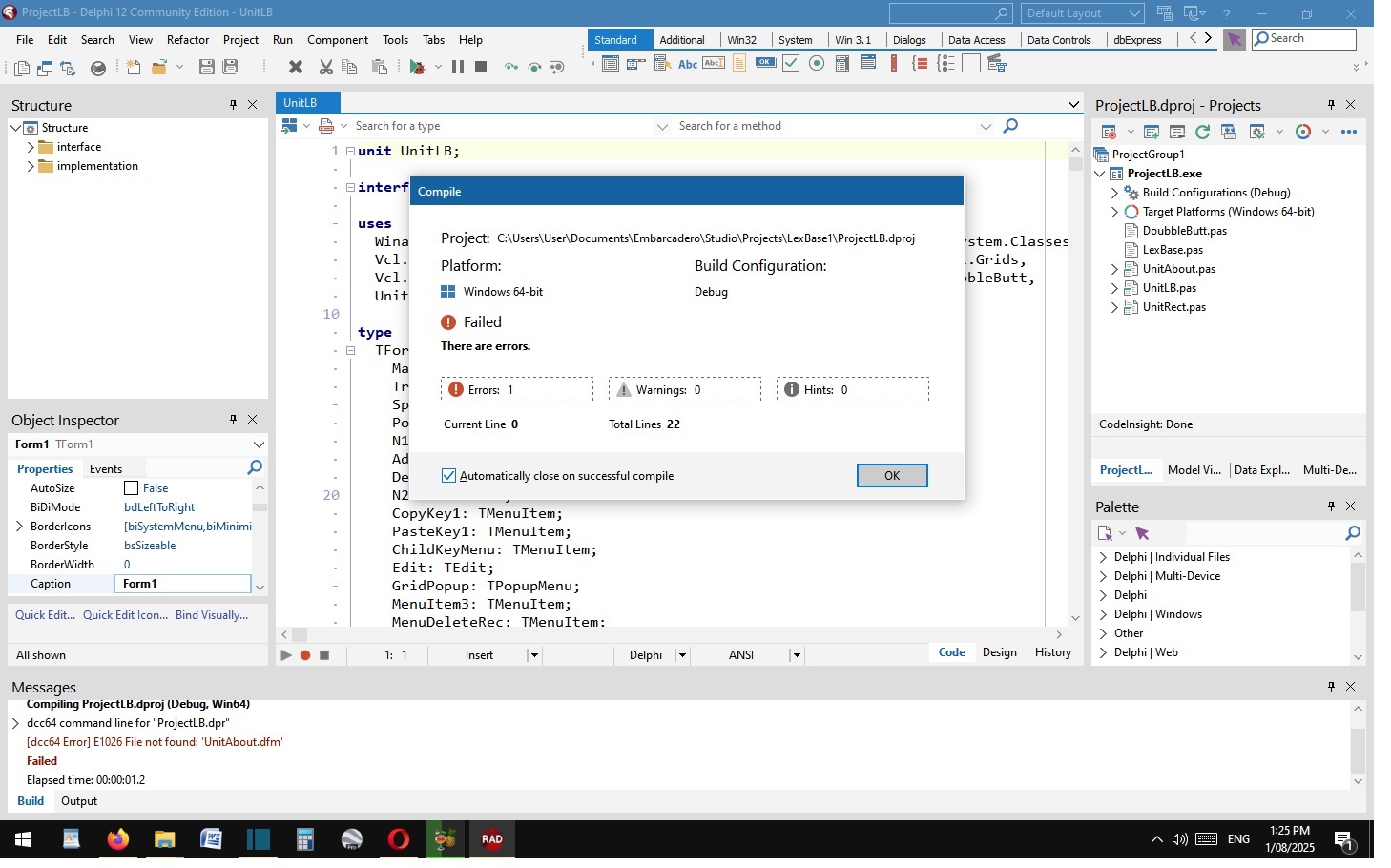Click the Caption value field Form1
The width and height of the screenshot is (1391, 868).
[182, 584]
